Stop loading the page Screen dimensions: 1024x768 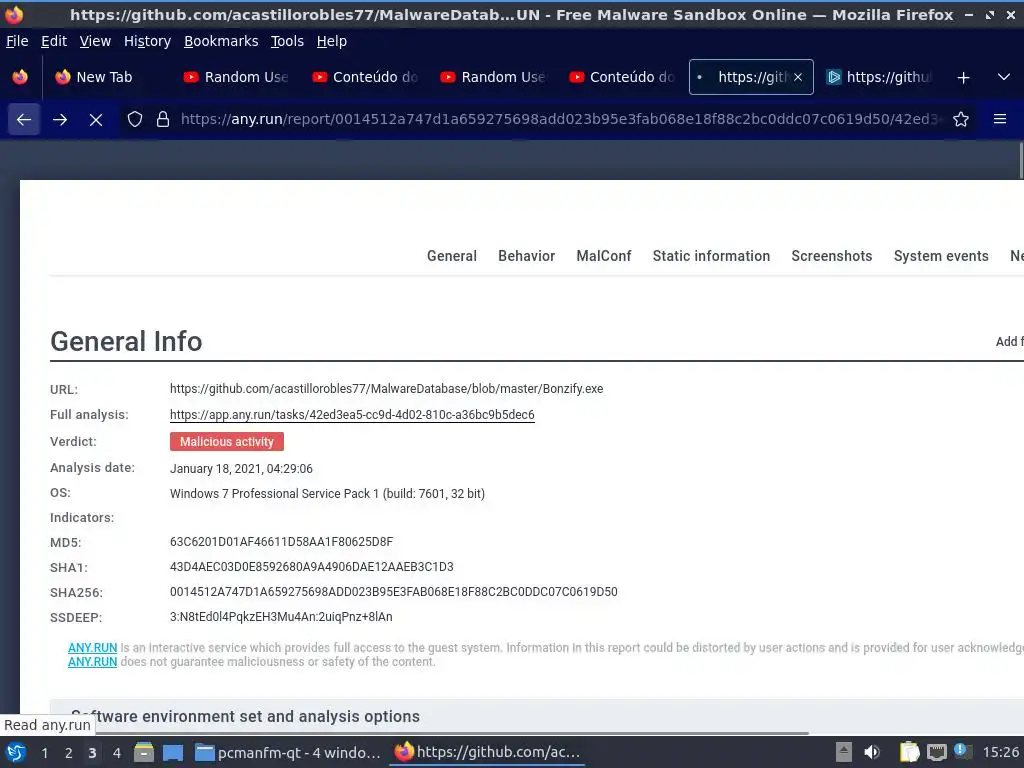point(96,120)
